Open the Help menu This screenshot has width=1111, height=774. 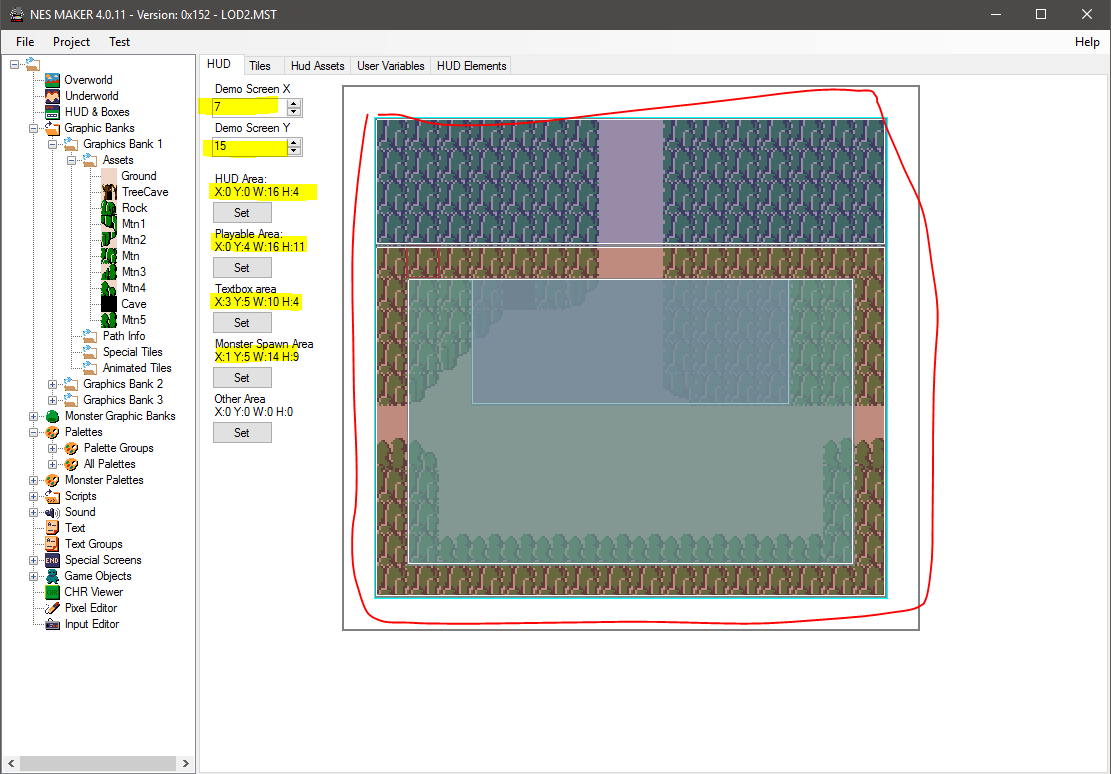click(1087, 42)
